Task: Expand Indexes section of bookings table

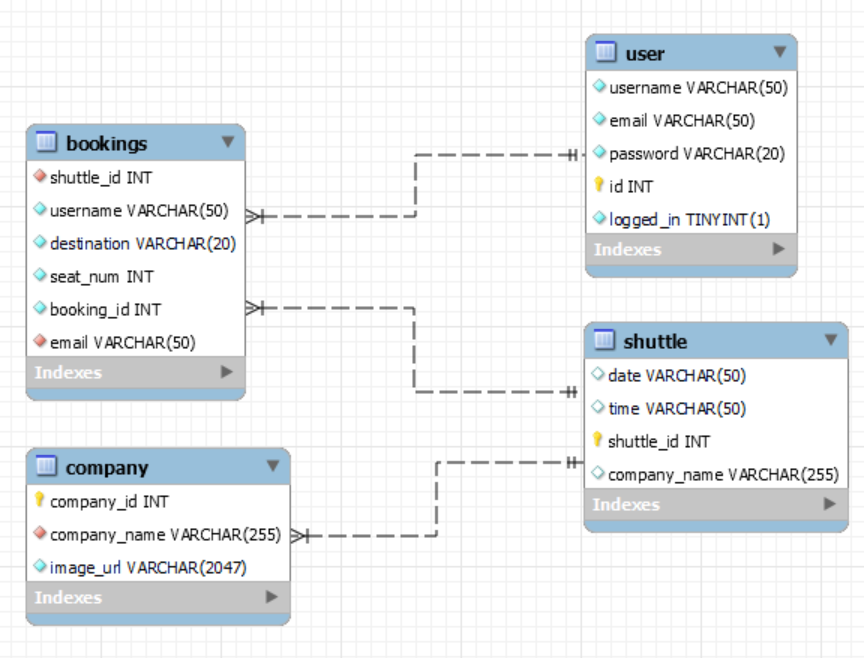Action: point(226,372)
